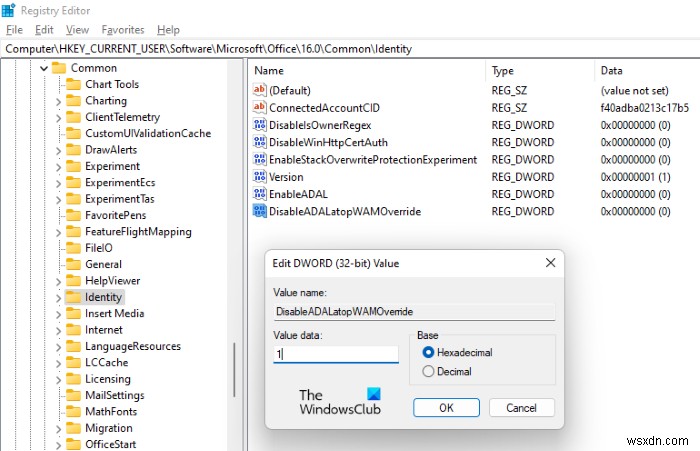The width and height of the screenshot is (700, 451).
Task: Select the (Default) string value icon
Action: coord(260,90)
